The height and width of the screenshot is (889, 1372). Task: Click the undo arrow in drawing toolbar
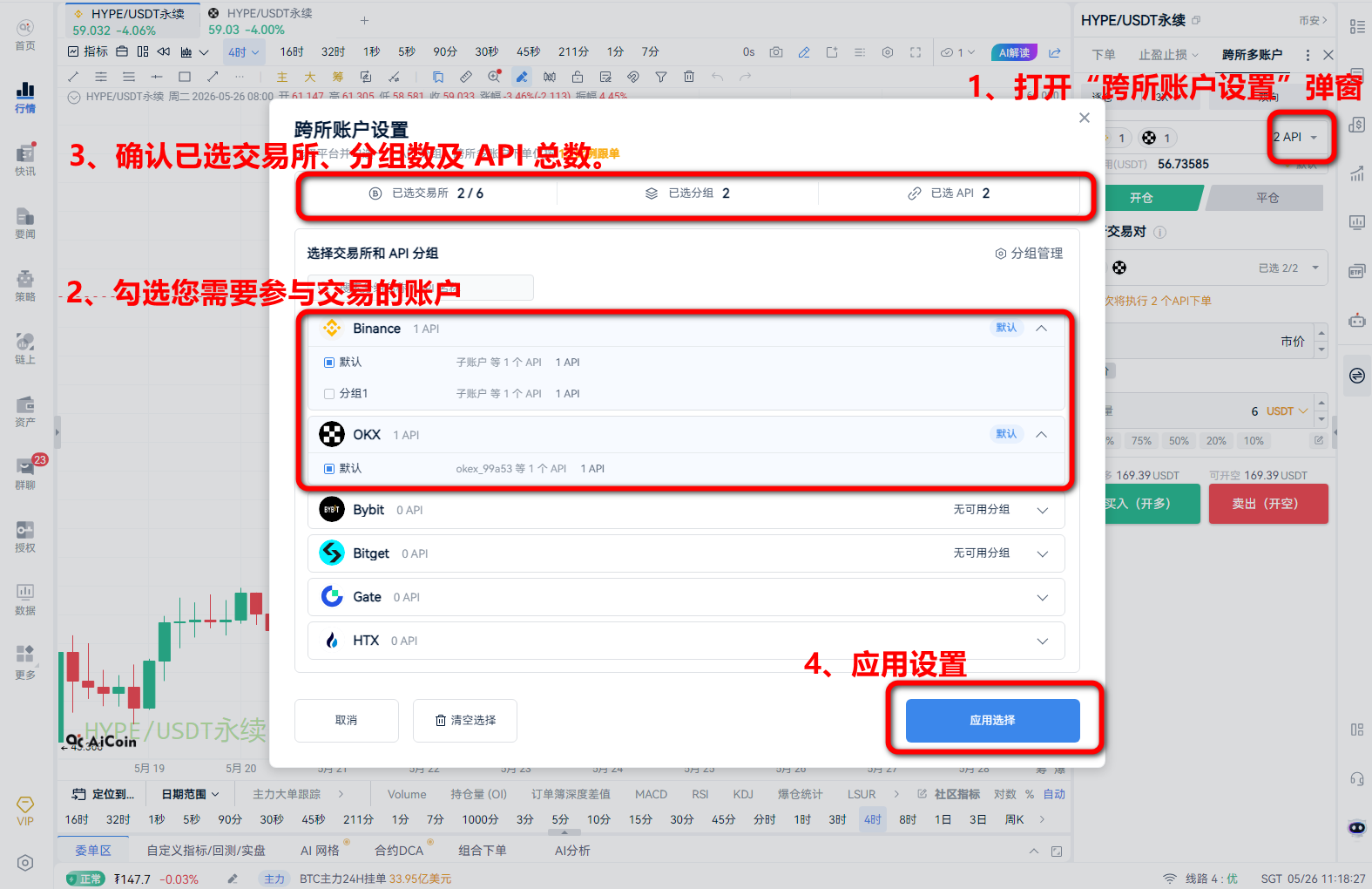tap(717, 77)
